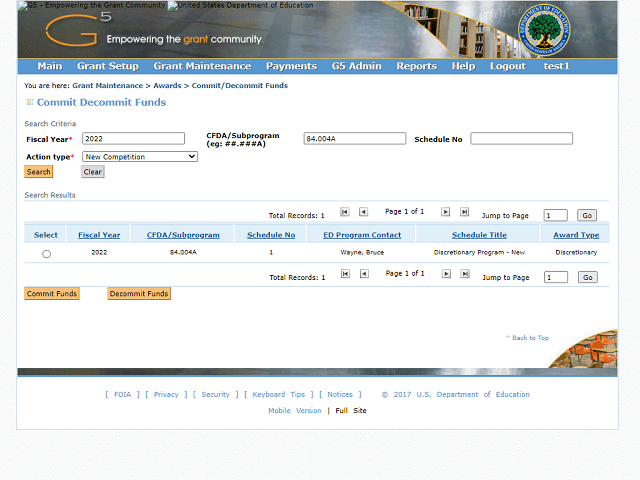Go to previous page in bottom pagination
The height and width of the screenshot is (480, 640).
pos(364,274)
